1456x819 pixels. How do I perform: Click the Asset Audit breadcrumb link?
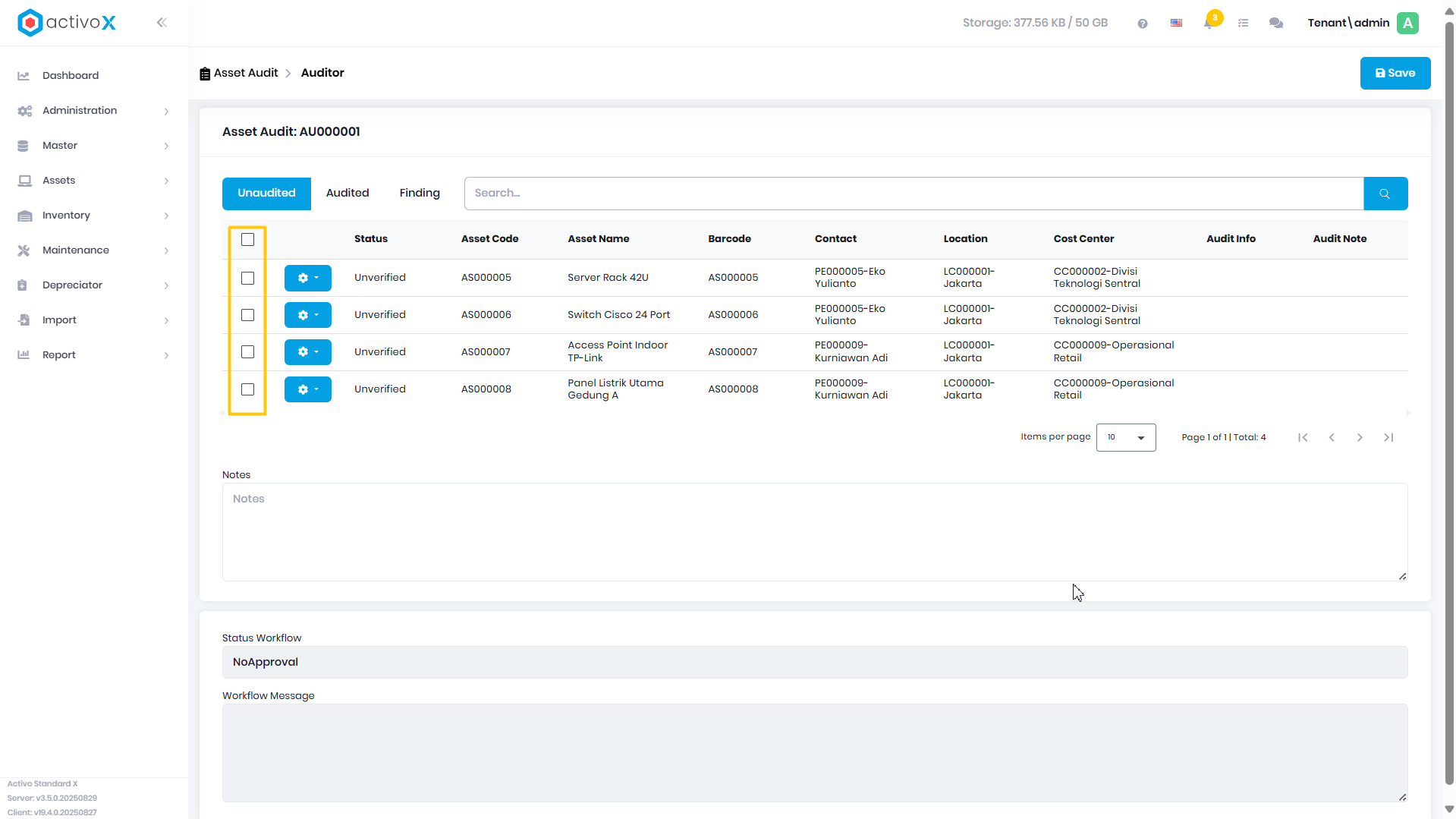tap(246, 73)
